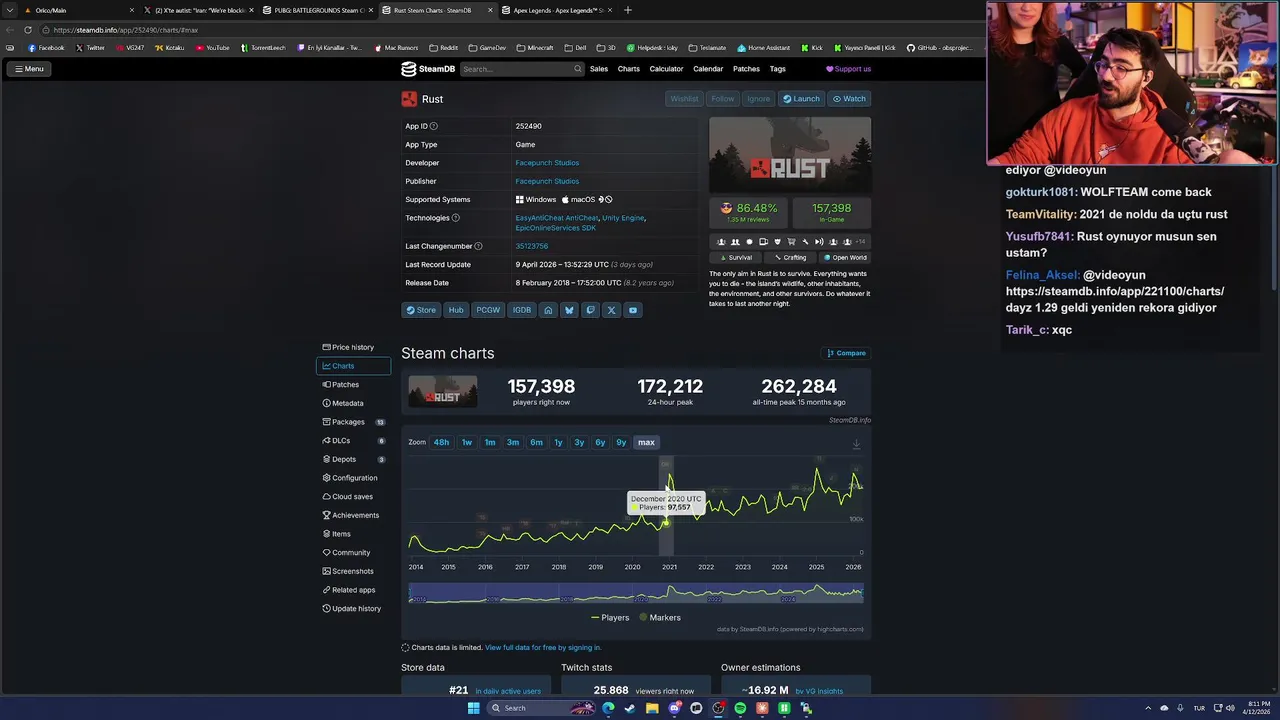Click the Steam Workshop wrench icon
The height and width of the screenshot is (720, 1280).
coord(805,242)
